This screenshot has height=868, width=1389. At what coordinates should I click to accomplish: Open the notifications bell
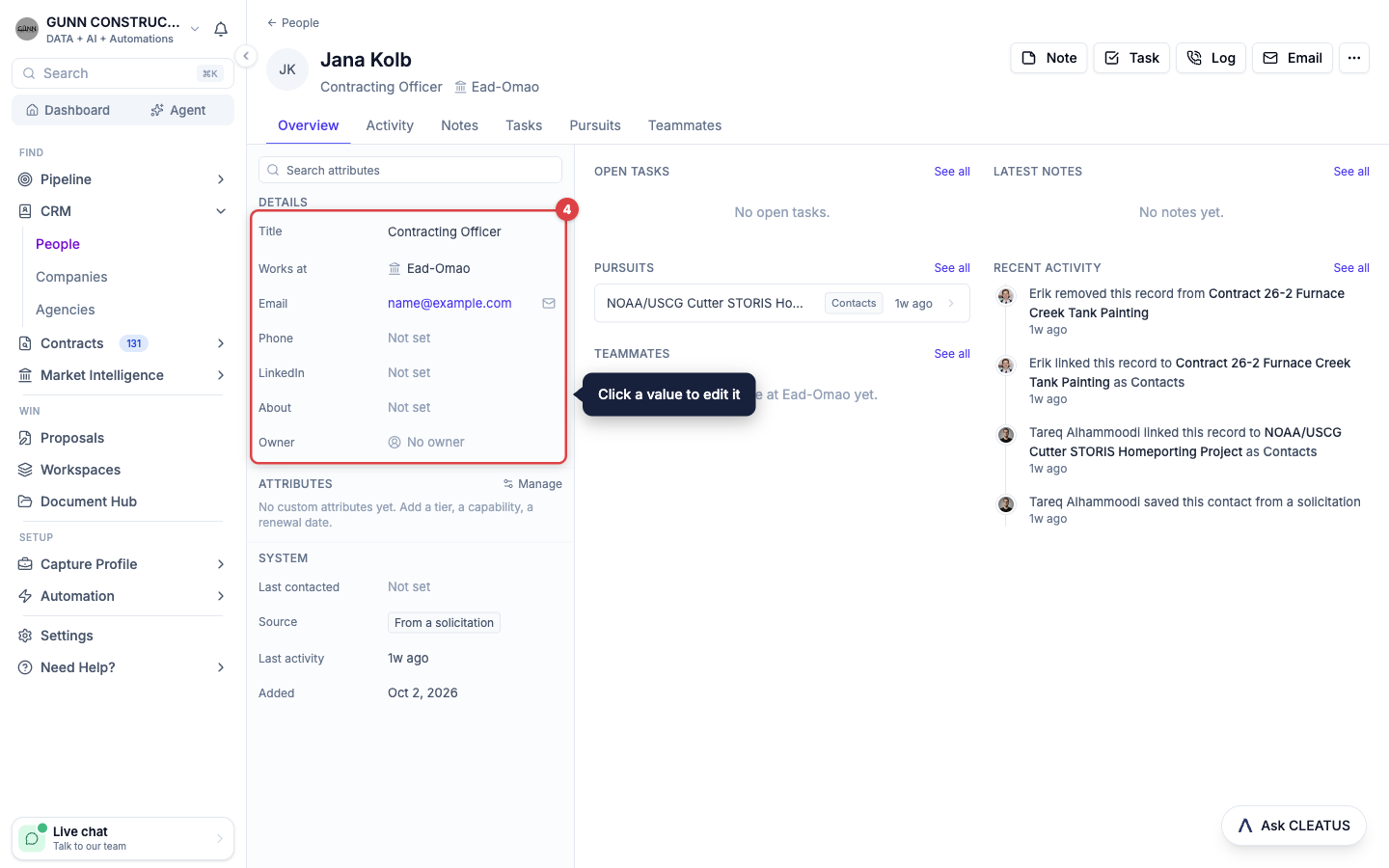click(x=221, y=29)
